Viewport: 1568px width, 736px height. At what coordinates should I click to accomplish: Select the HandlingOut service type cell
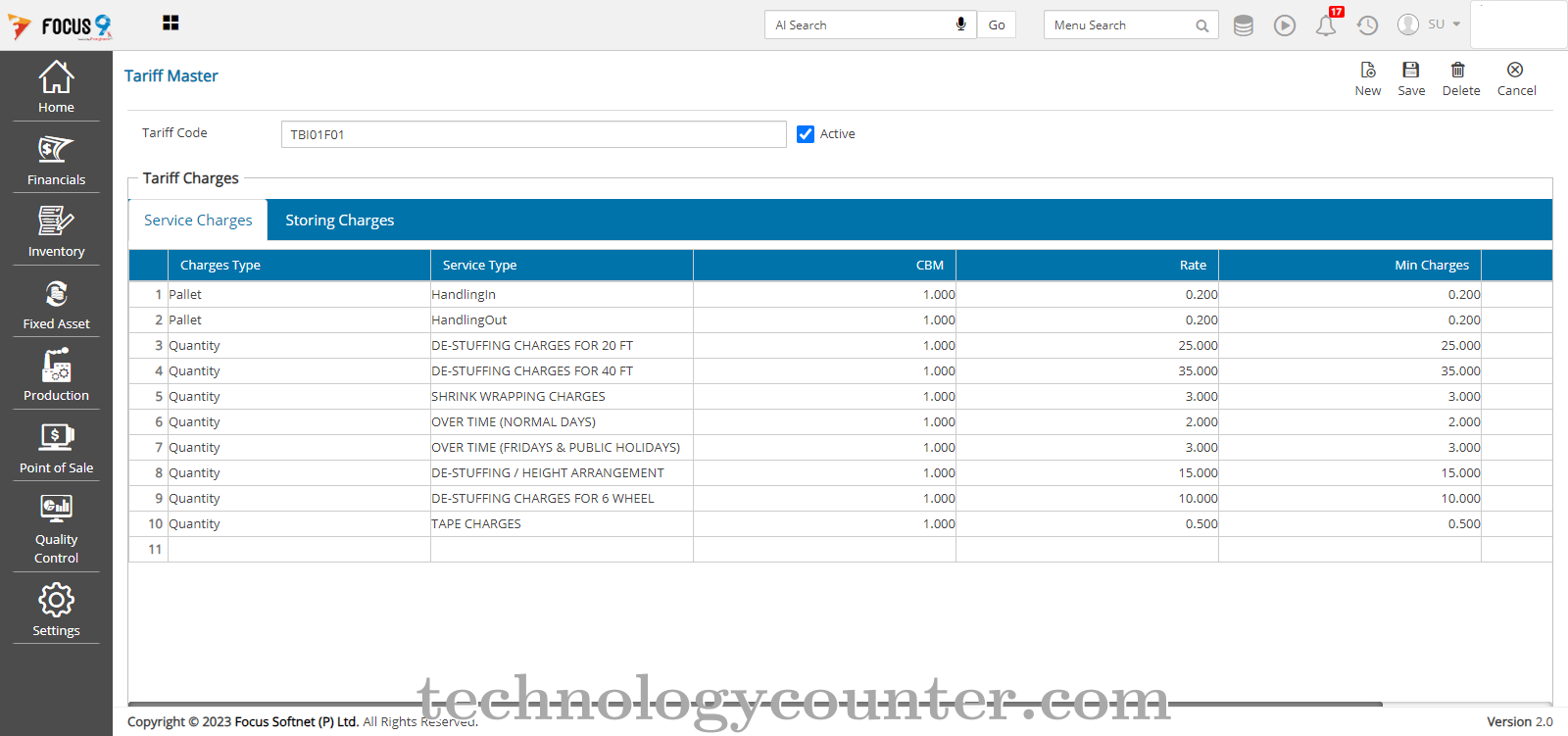562,319
